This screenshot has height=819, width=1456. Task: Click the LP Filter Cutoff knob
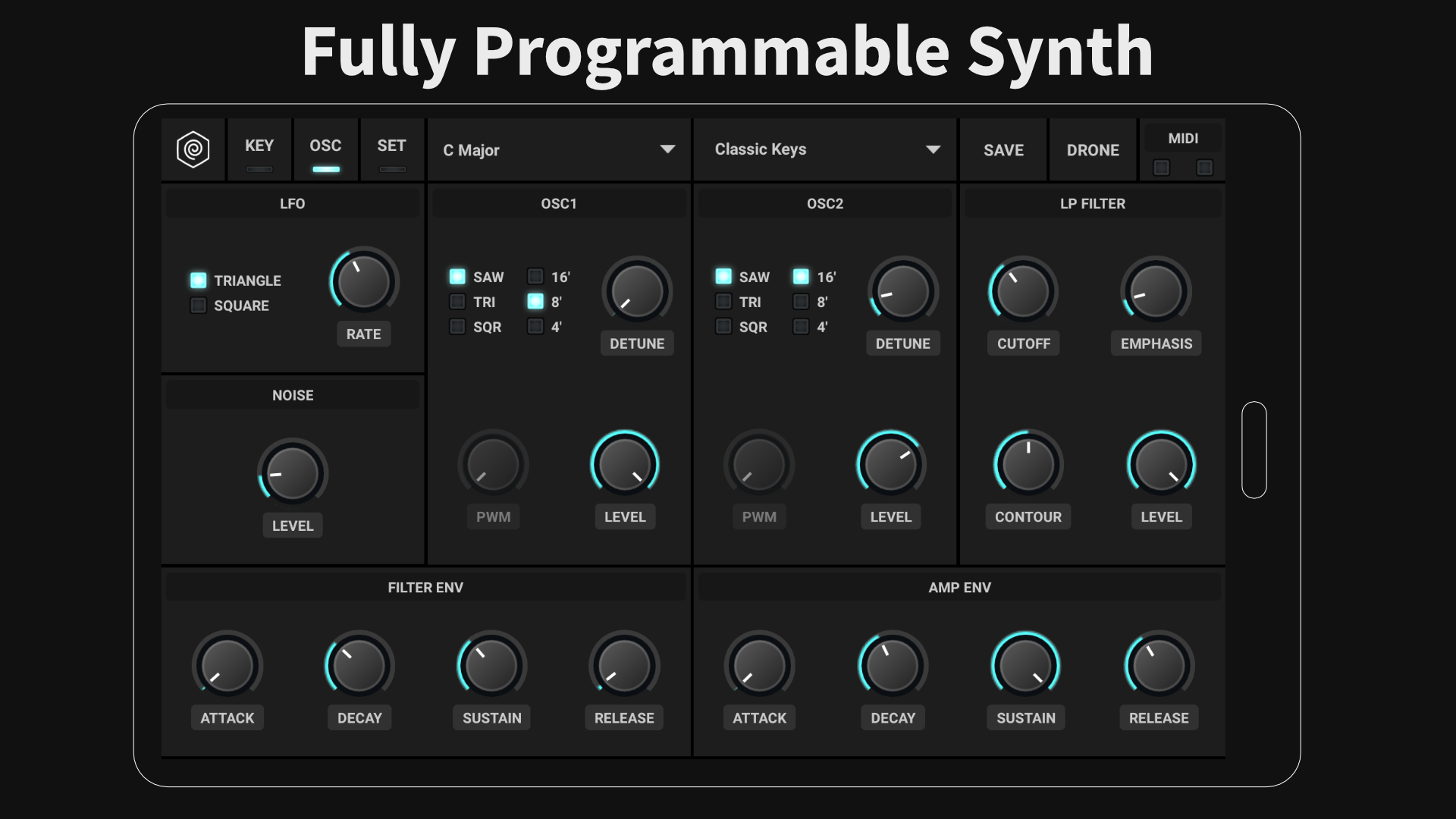tap(1023, 291)
